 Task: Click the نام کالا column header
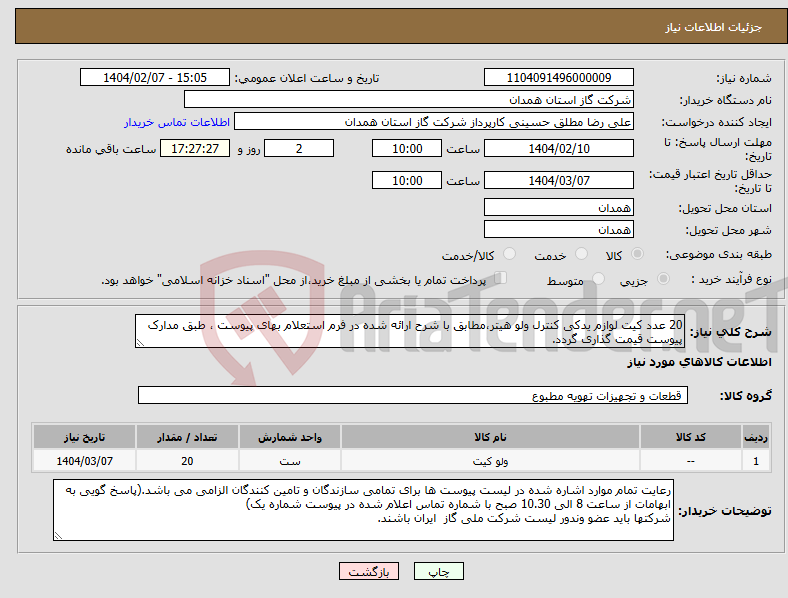490,437
